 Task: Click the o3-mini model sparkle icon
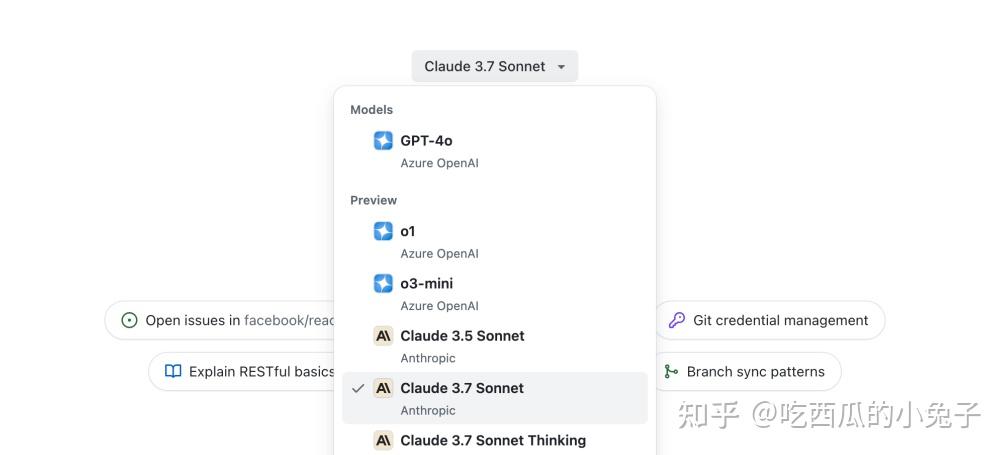(x=383, y=284)
